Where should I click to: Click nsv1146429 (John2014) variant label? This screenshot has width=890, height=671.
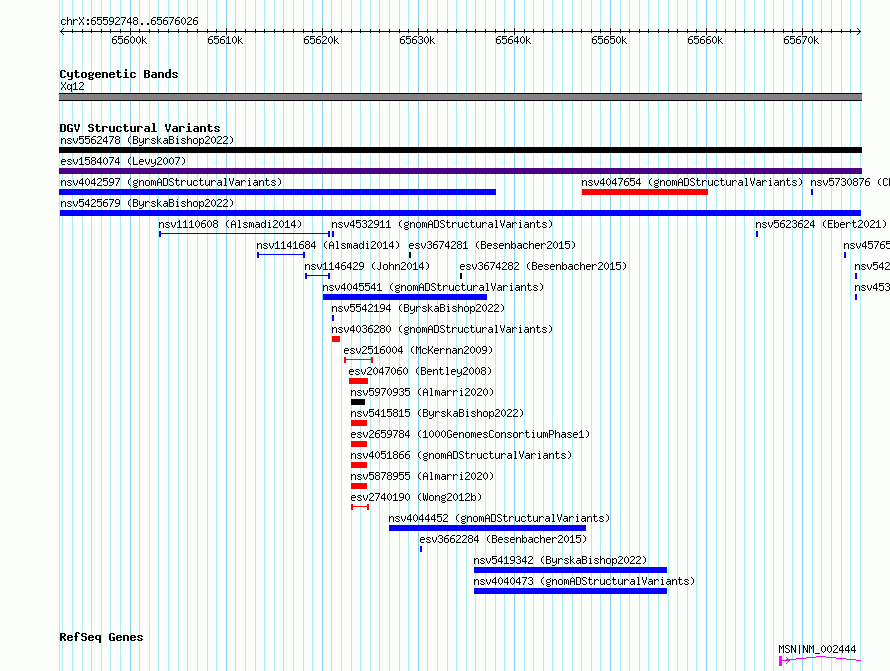coord(367,266)
